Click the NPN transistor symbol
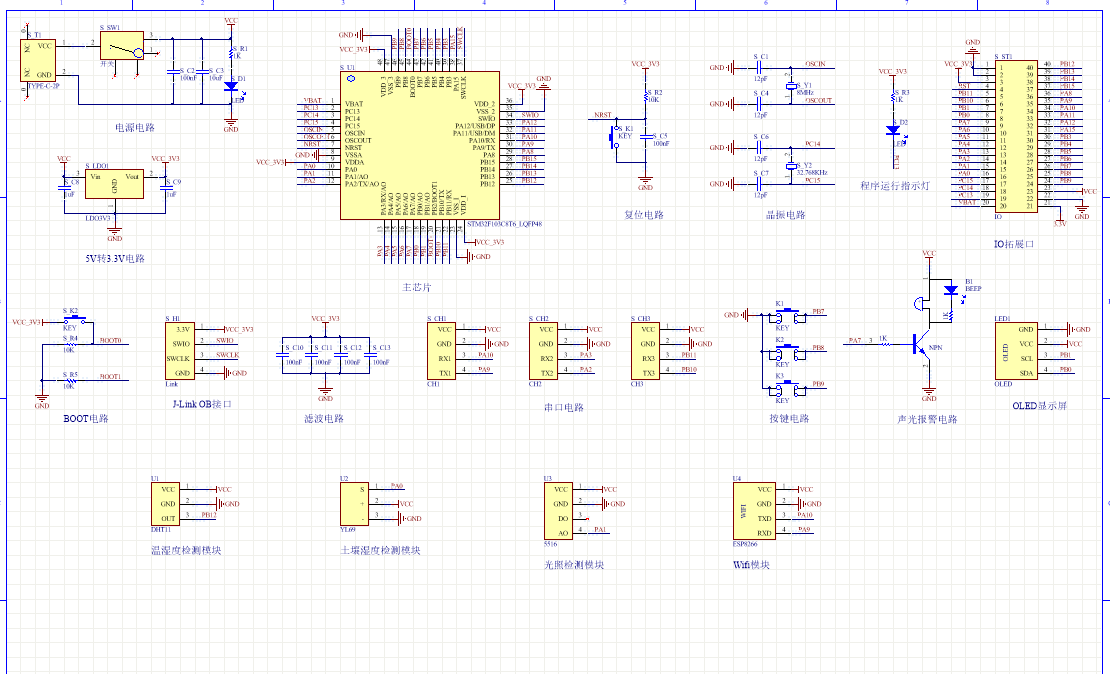Viewport: 1110px width, 674px height. click(921, 346)
